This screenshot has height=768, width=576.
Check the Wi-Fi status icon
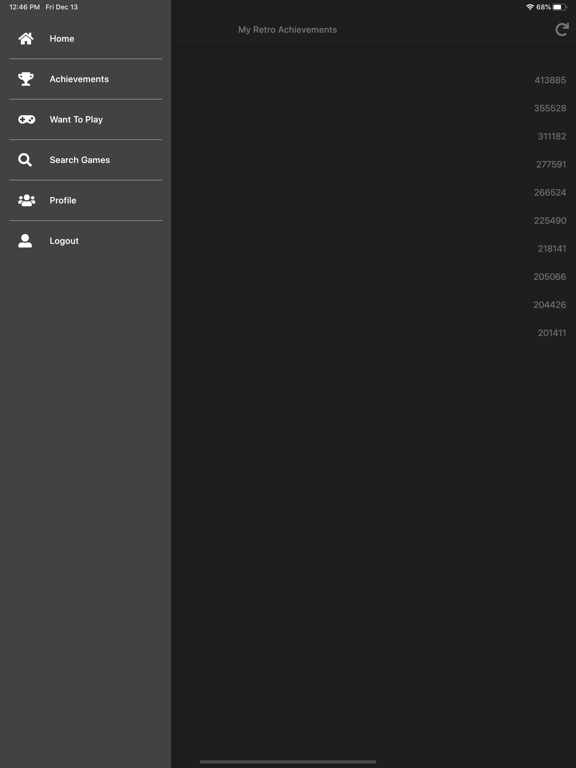coord(530,7)
